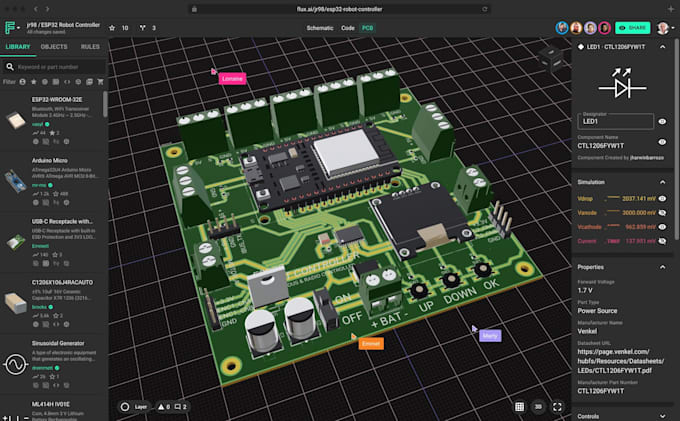Edit the Designator field LED1

(x=615, y=121)
